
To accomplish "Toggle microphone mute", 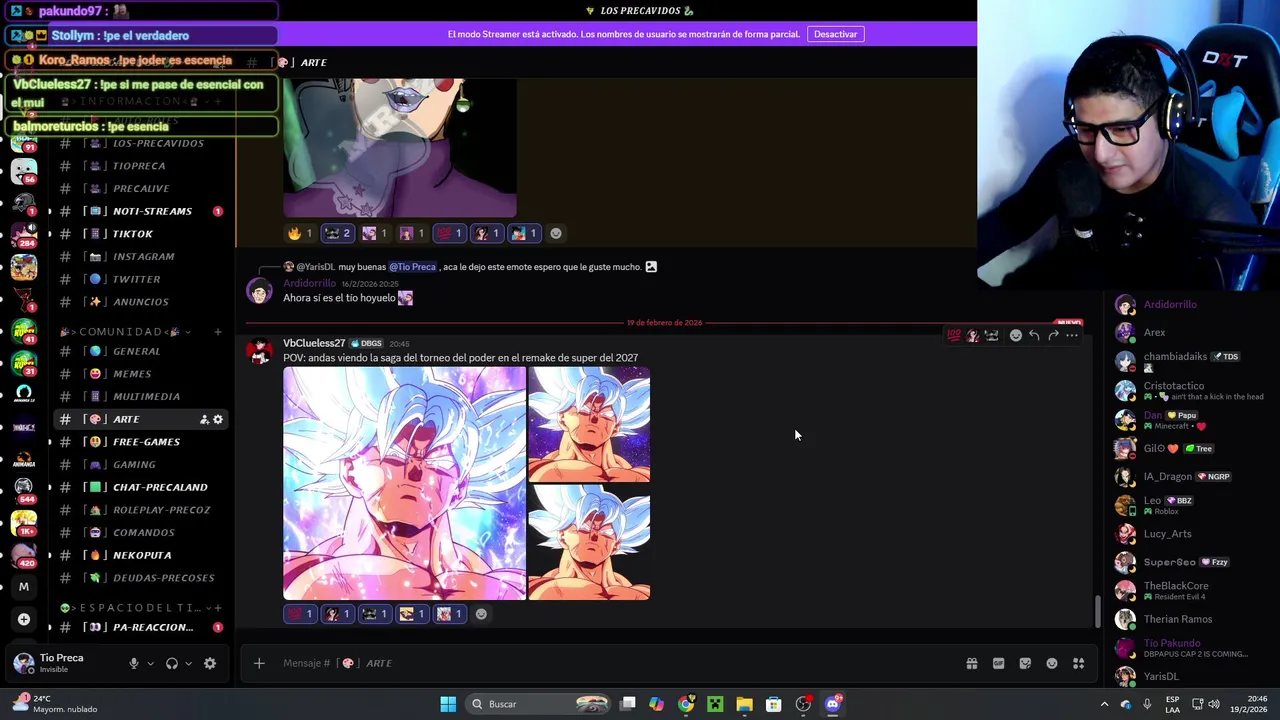I will point(133,663).
